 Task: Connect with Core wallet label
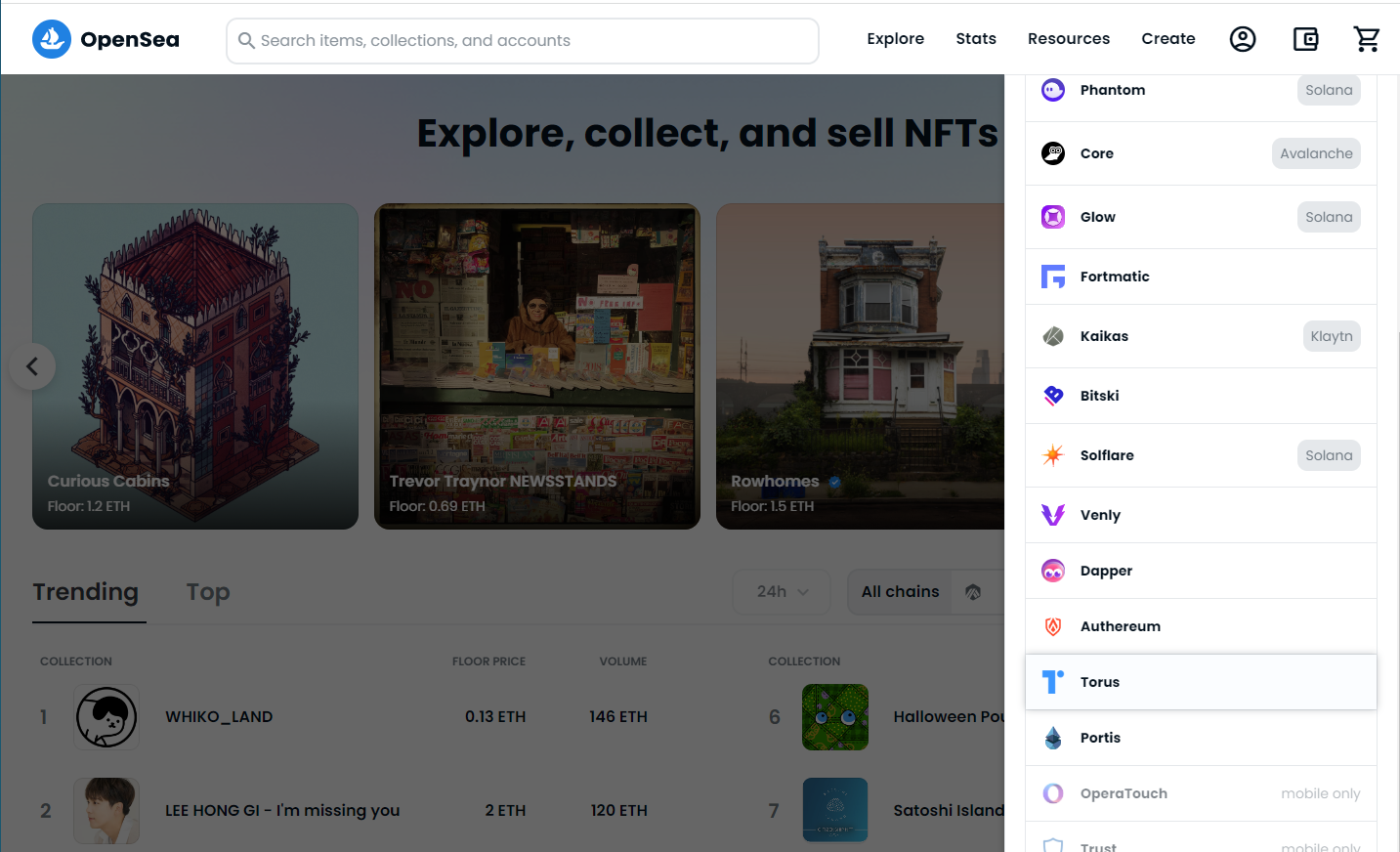(x=1097, y=153)
